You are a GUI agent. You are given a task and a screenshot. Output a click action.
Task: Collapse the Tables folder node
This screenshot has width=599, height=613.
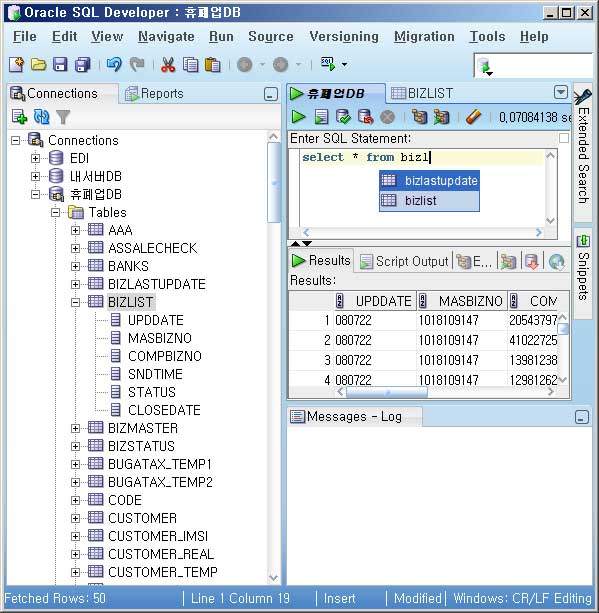point(56,212)
